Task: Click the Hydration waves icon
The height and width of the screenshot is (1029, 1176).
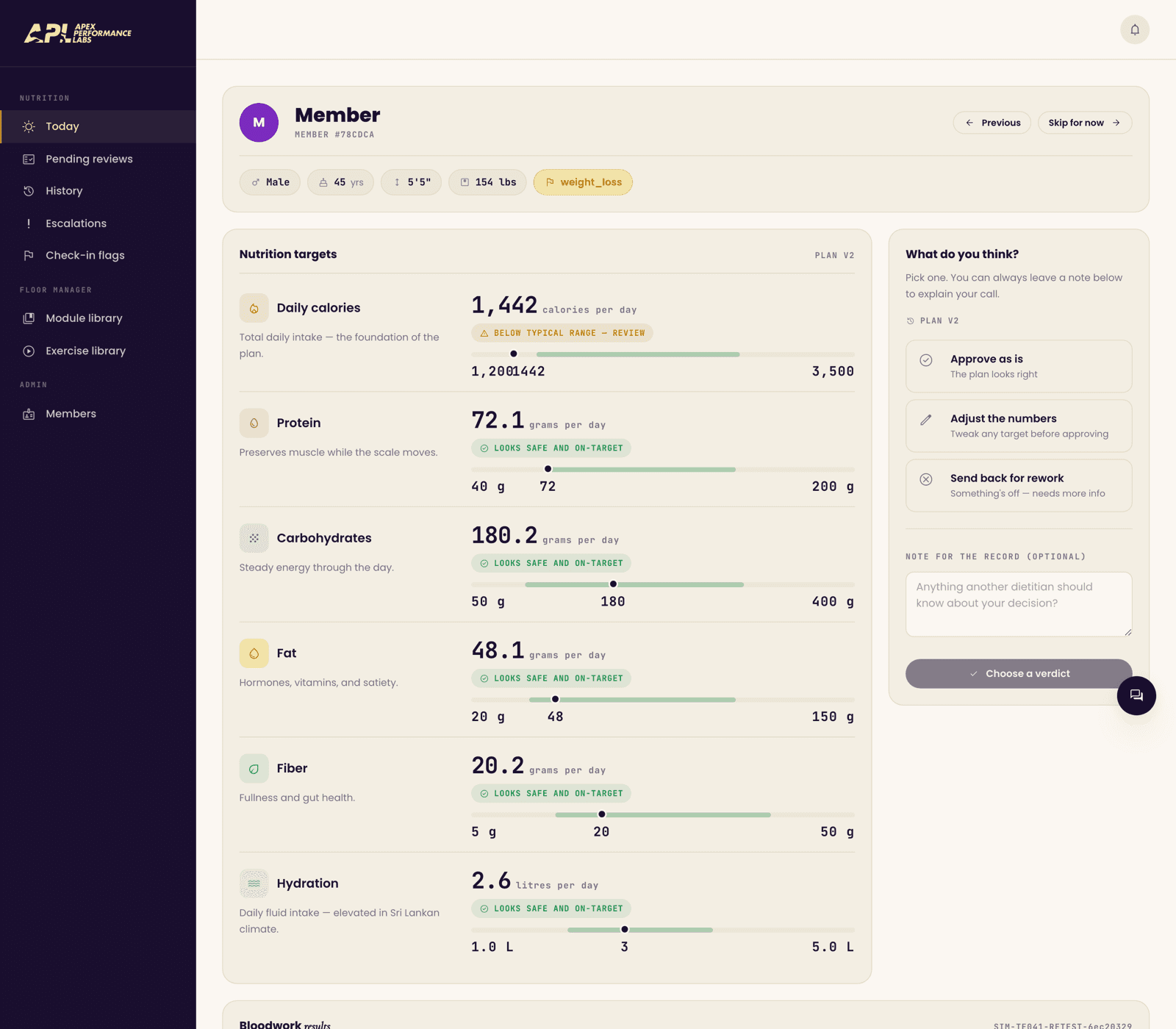Action: point(254,883)
